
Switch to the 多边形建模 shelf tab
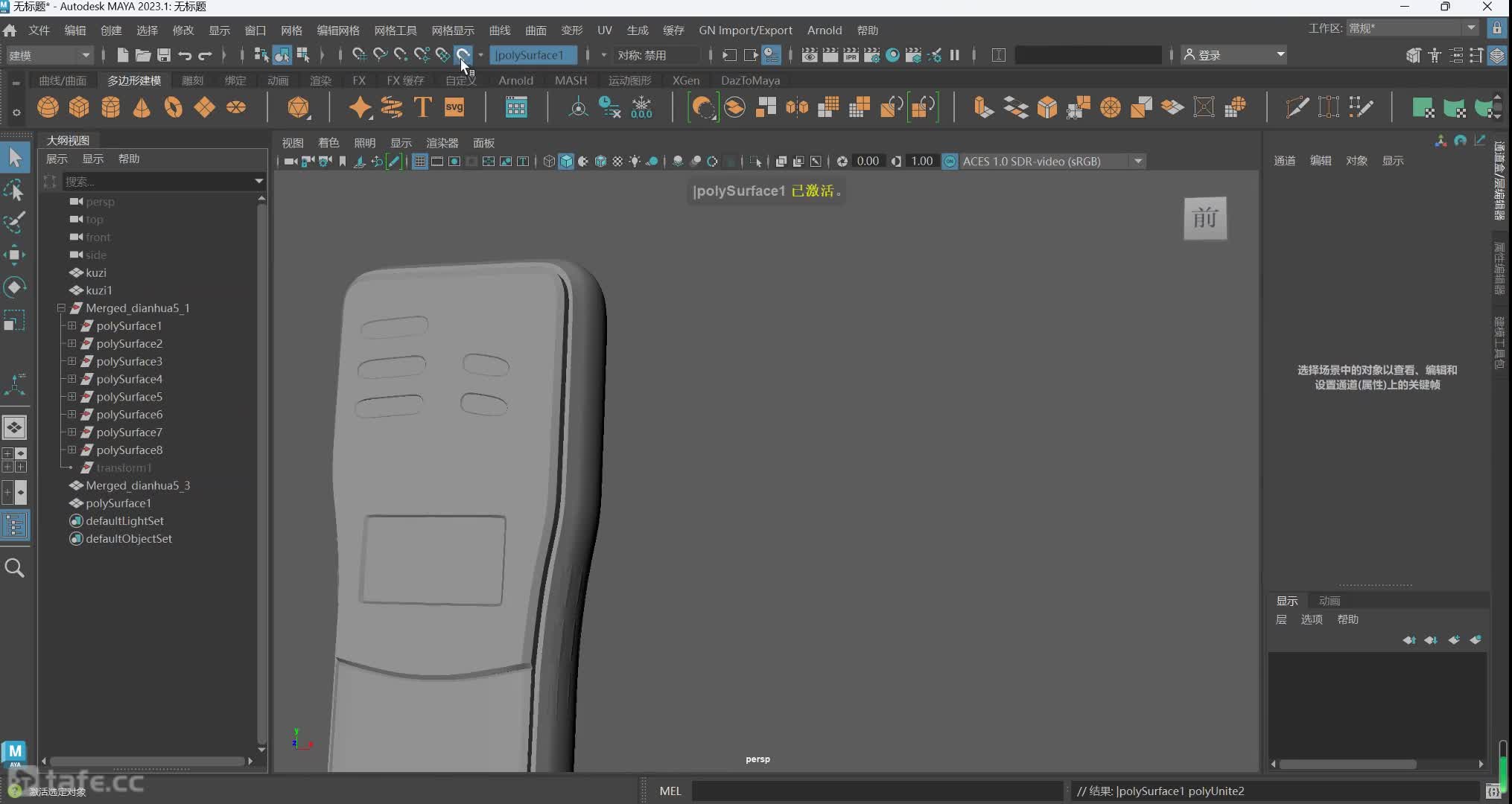pos(134,80)
